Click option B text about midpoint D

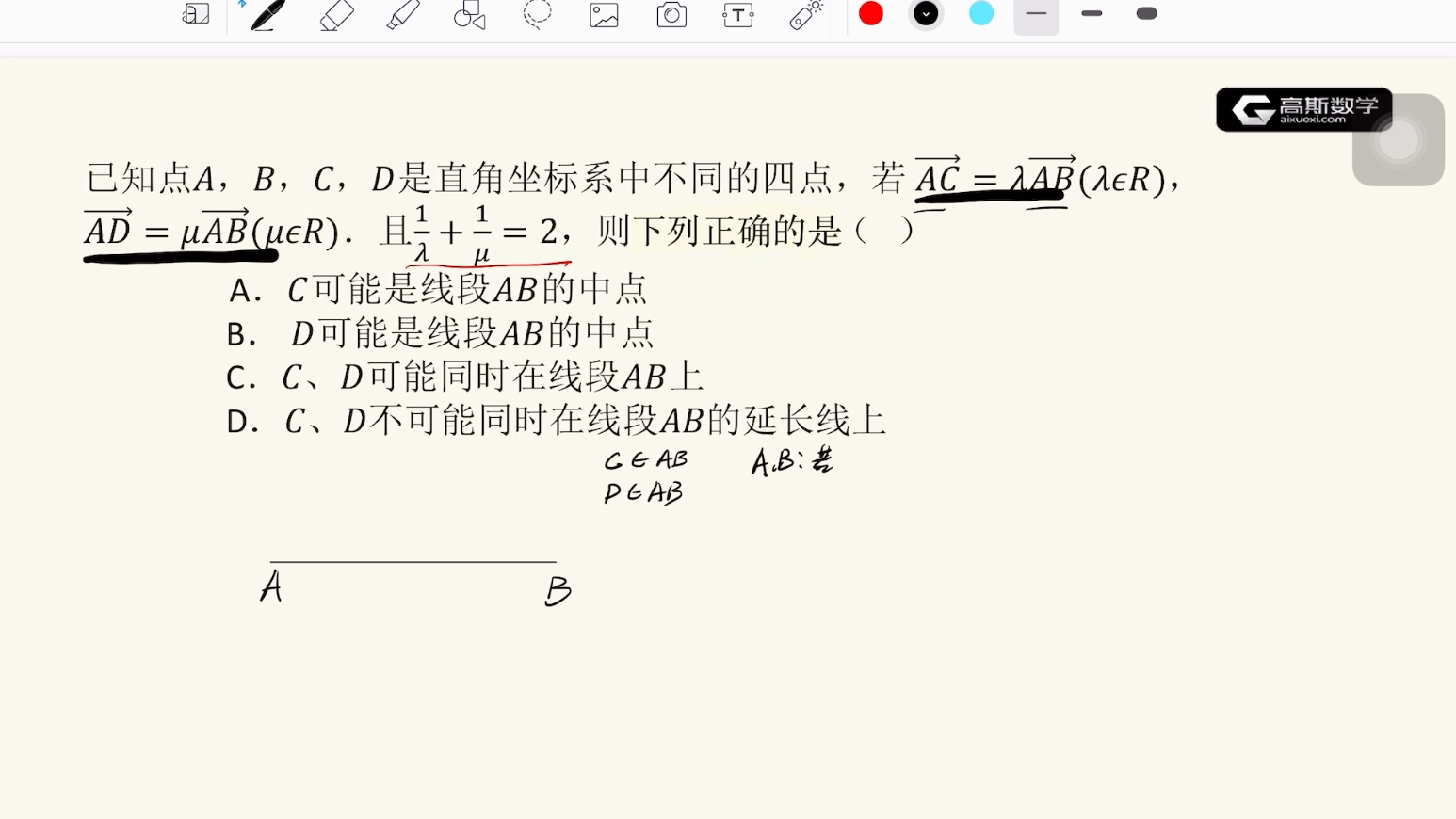coord(441,333)
